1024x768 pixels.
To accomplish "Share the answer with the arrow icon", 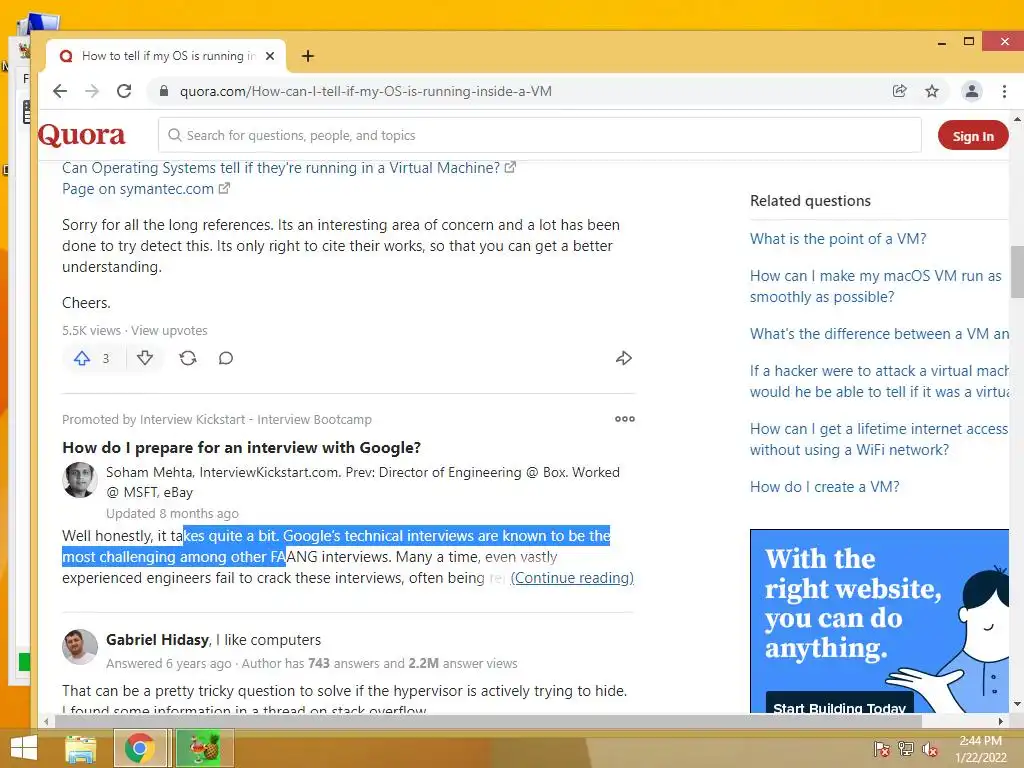I will [x=624, y=358].
